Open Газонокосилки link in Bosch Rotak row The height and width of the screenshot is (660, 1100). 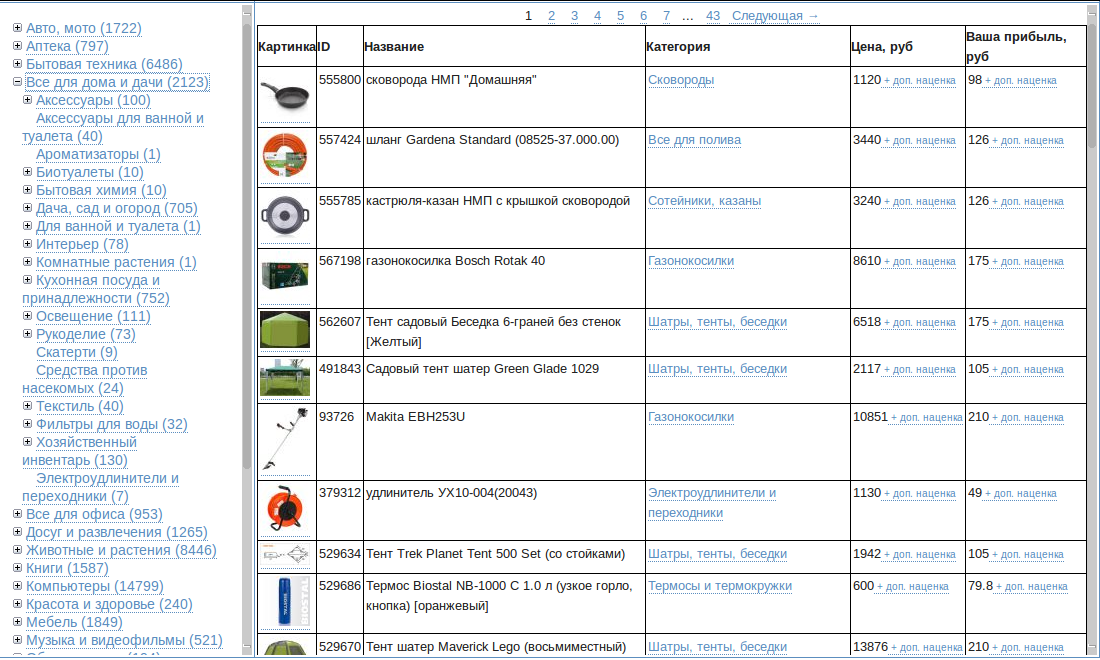point(690,261)
